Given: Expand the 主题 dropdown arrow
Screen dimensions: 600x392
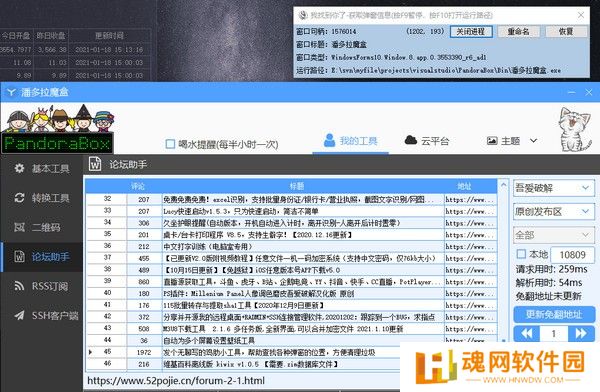Looking at the screenshot, I should click(533, 141).
